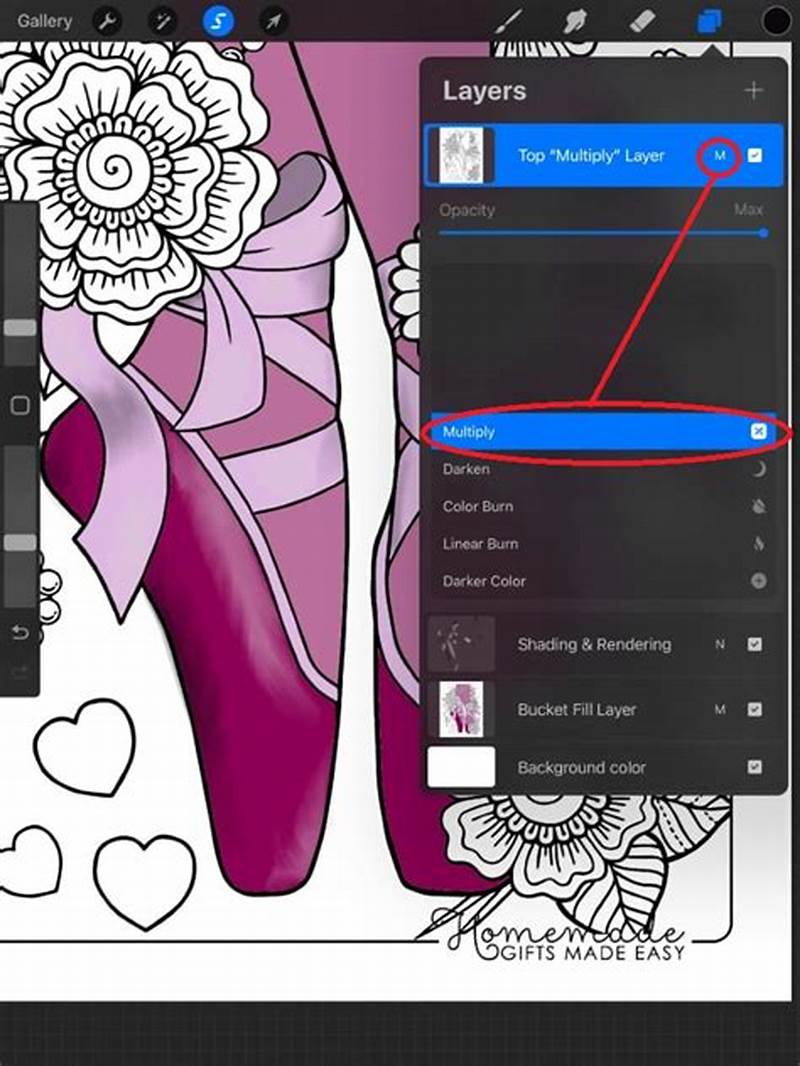Toggle visibility of Shading & Rendering layer
This screenshot has width=800, height=1066.
[755, 645]
